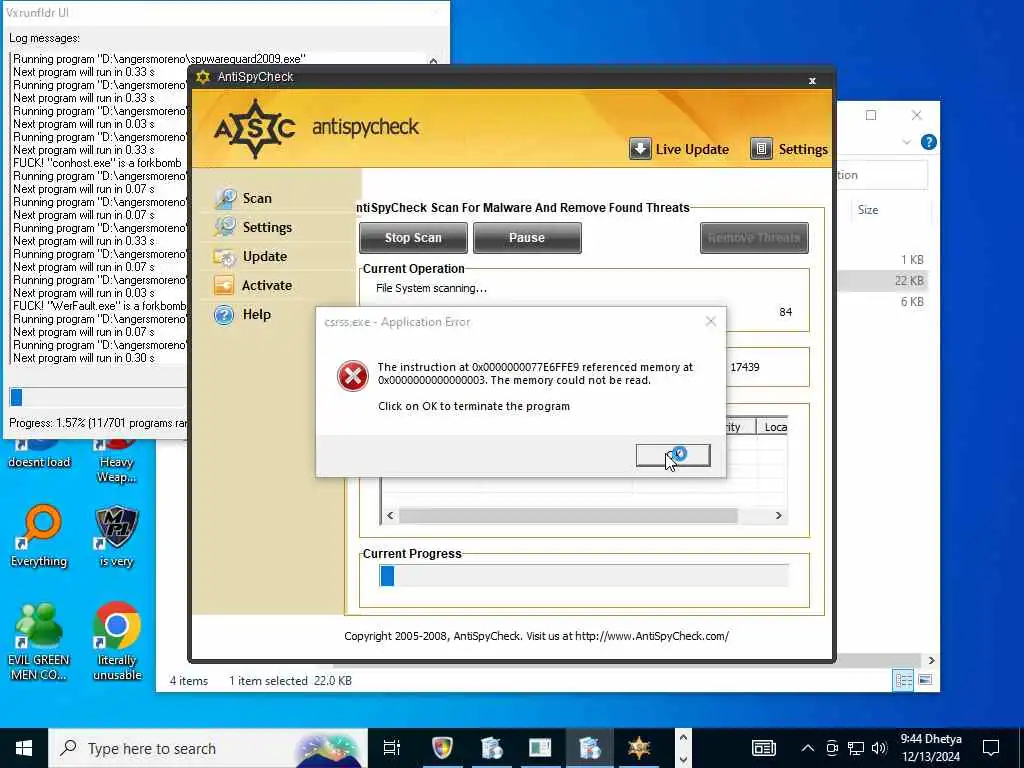Click log line 'FUCK! "conhost.exe" is a forkbomb'
This screenshot has height=768, width=1024.
[97, 163]
